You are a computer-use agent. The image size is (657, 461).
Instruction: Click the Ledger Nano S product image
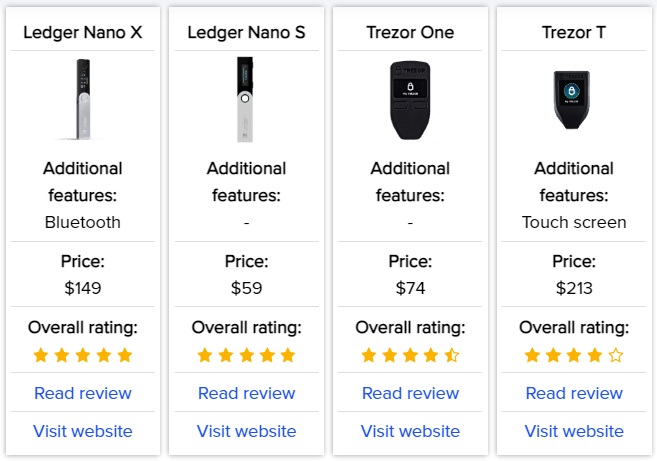pos(245,99)
